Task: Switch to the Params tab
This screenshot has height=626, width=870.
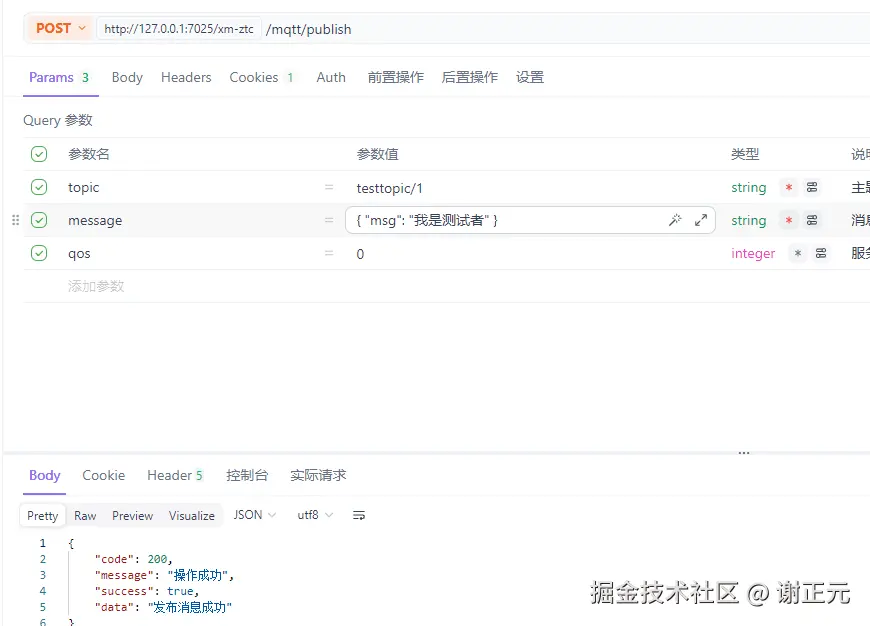Action: (59, 77)
